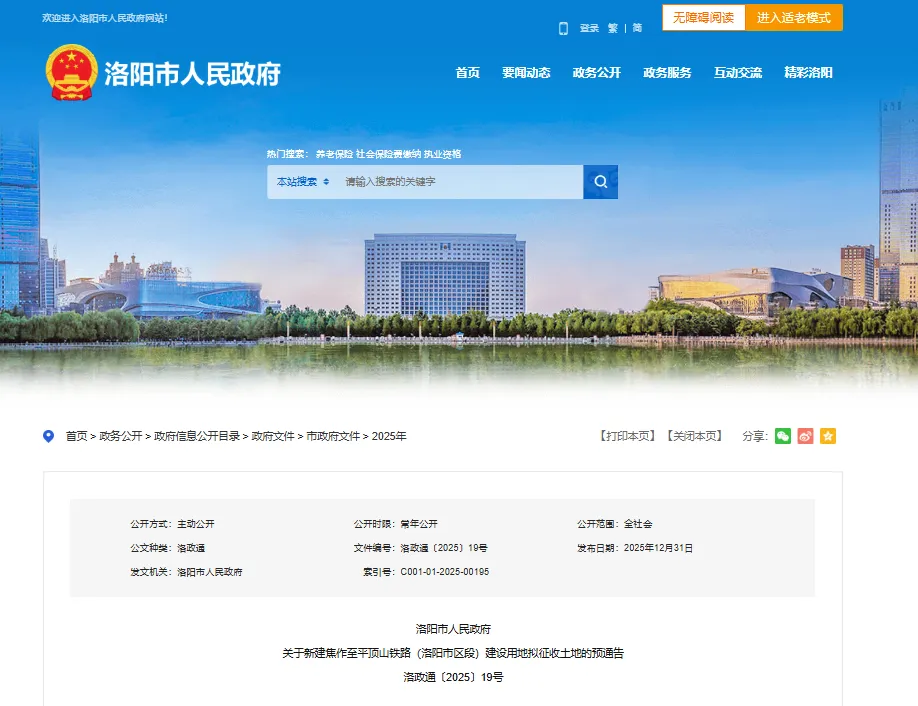Click the blue magnifier search button
Image resolution: width=918 pixels, height=706 pixels.
(600, 181)
